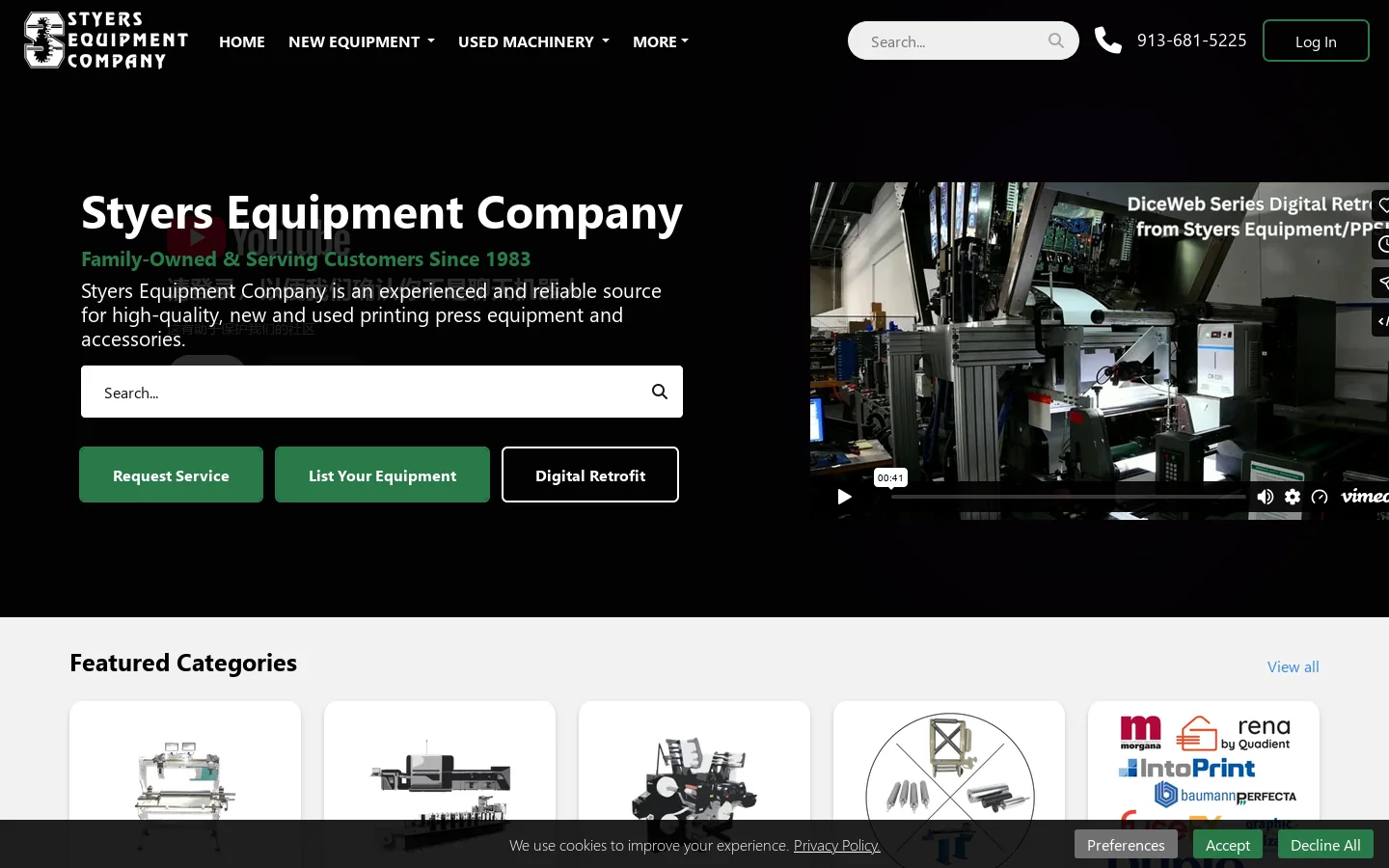Viewport: 1389px width, 868px height.
Task: Mute the Vimeo video volume
Action: [x=1266, y=497]
